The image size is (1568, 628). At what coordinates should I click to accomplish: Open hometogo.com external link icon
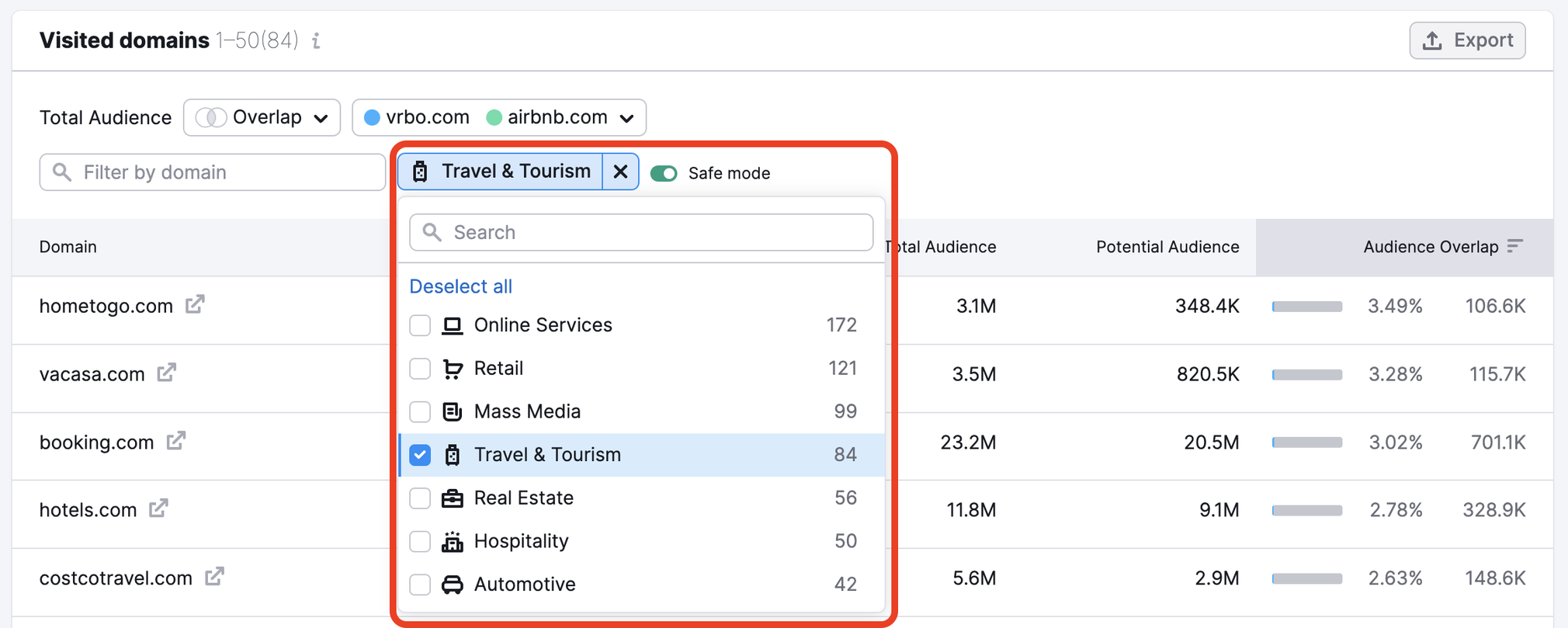coord(195,304)
